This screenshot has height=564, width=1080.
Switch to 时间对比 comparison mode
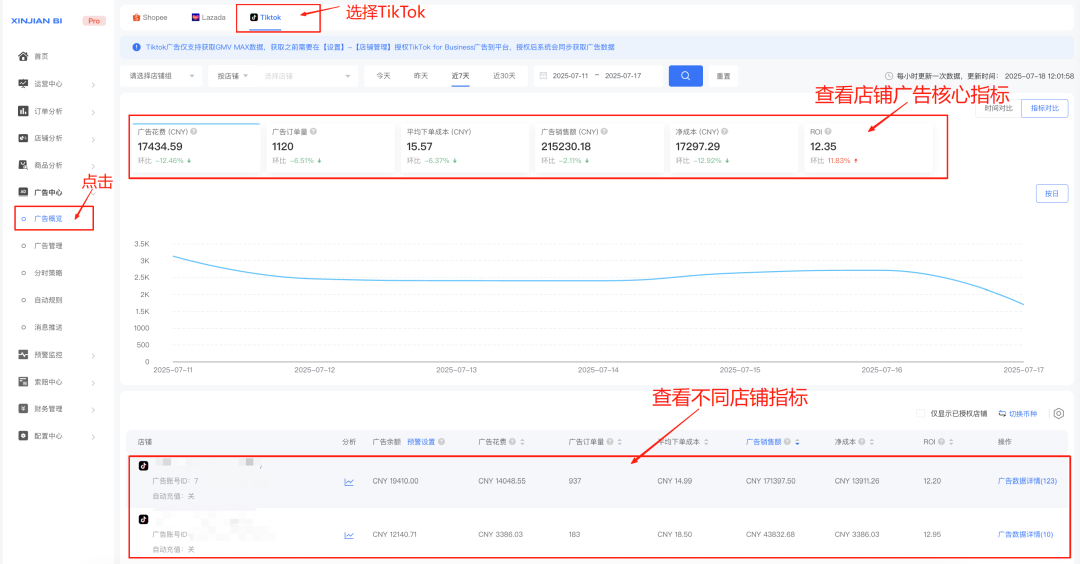tap(998, 108)
